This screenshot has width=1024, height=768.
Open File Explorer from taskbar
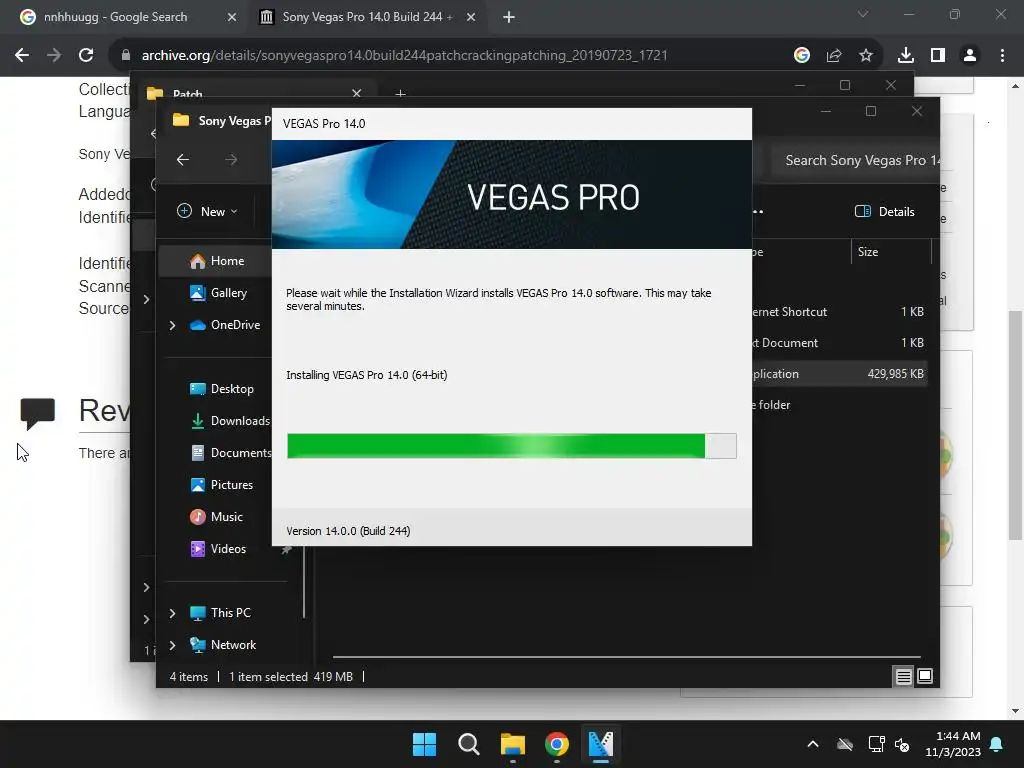tap(513, 744)
